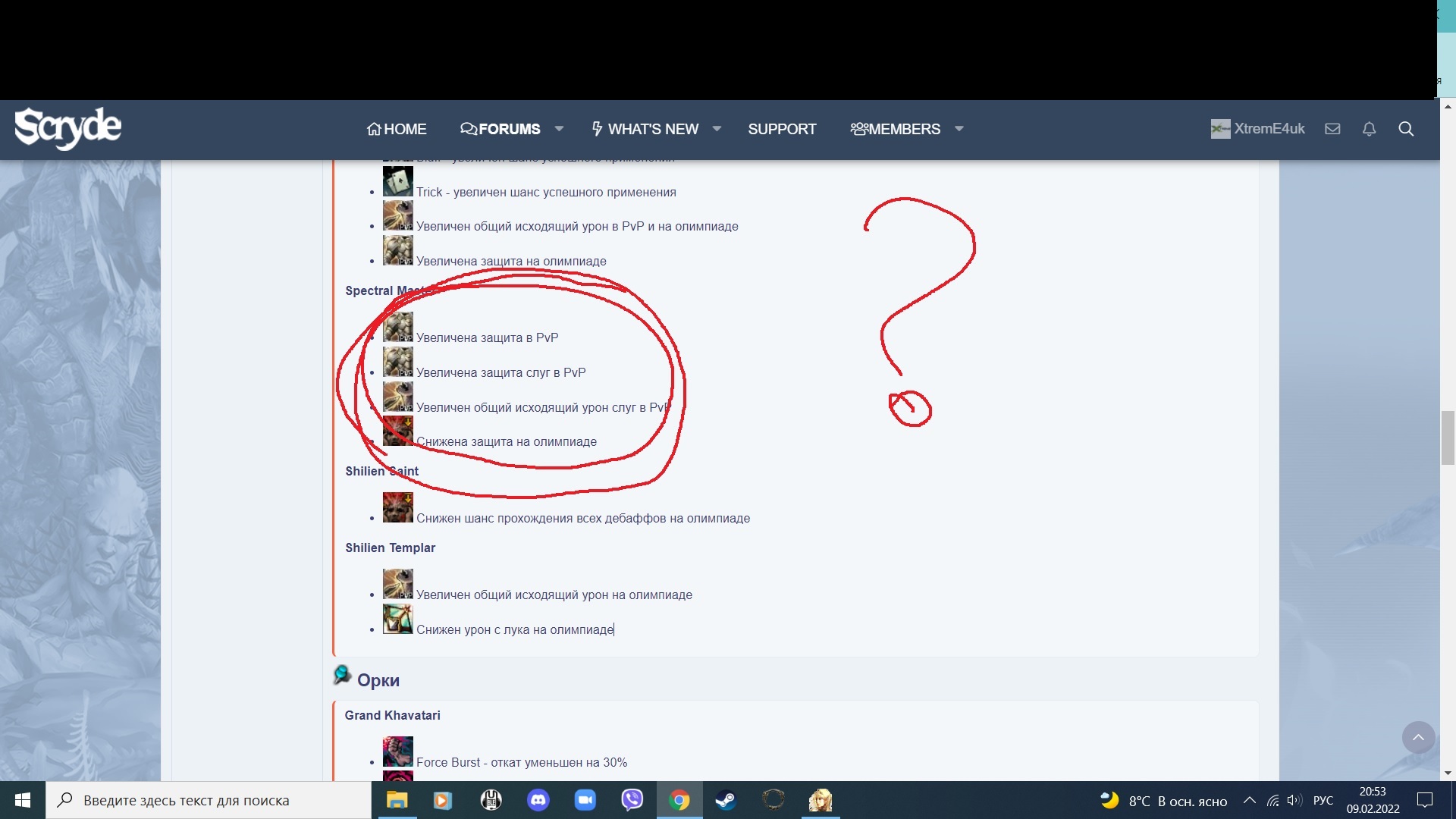Expand the Members dropdown arrow
The width and height of the screenshot is (1456, 819).
tap(959, 129)
